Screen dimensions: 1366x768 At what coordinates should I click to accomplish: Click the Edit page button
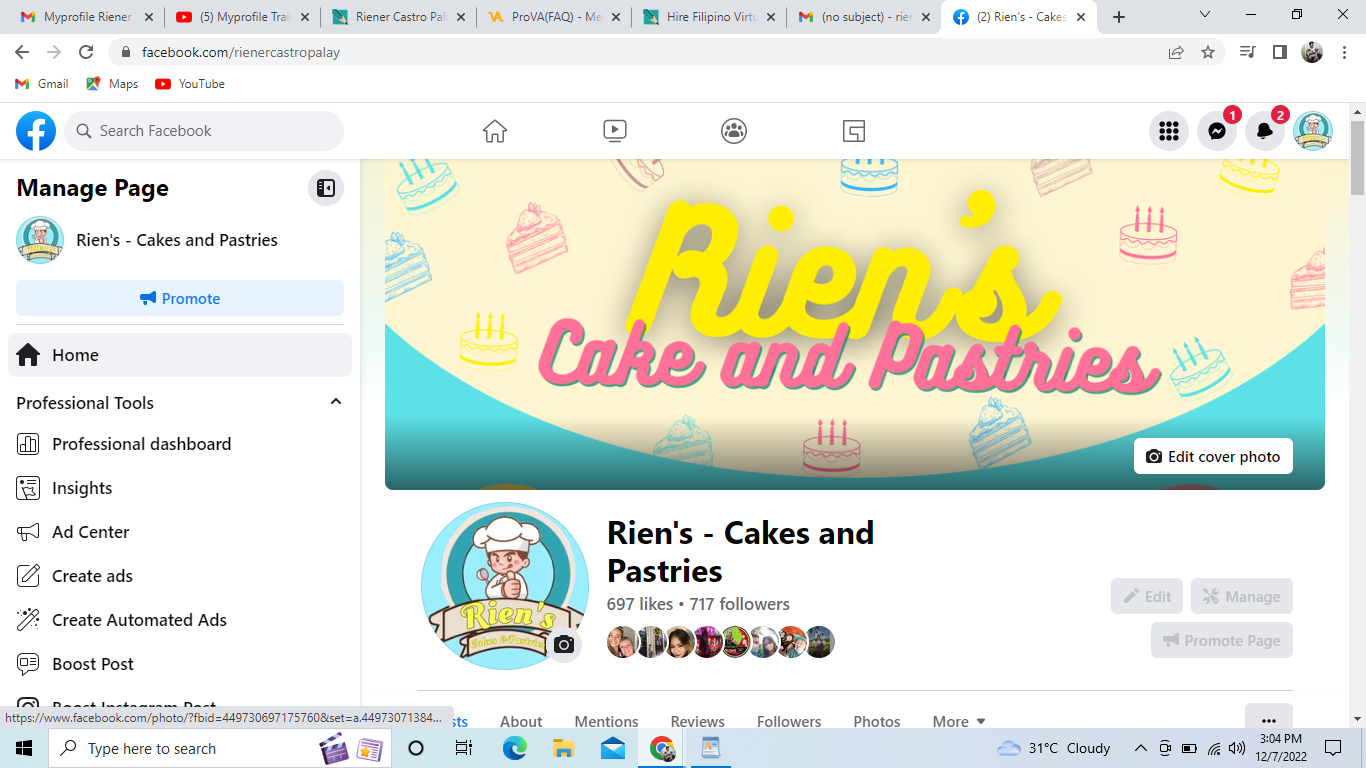pyautogui.click(x=1147, y=596)
